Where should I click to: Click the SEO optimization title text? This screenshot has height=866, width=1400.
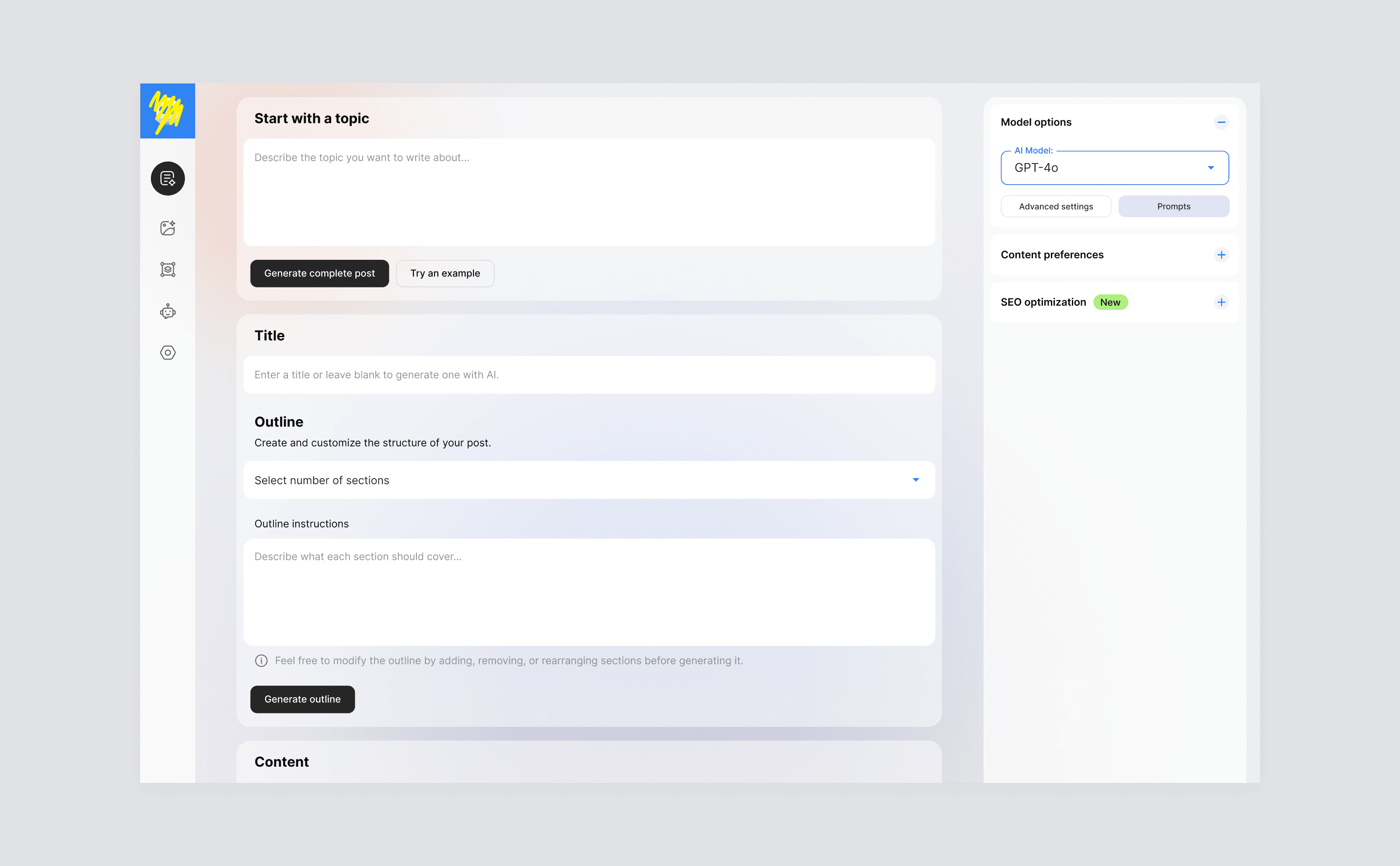(1043, 302)
